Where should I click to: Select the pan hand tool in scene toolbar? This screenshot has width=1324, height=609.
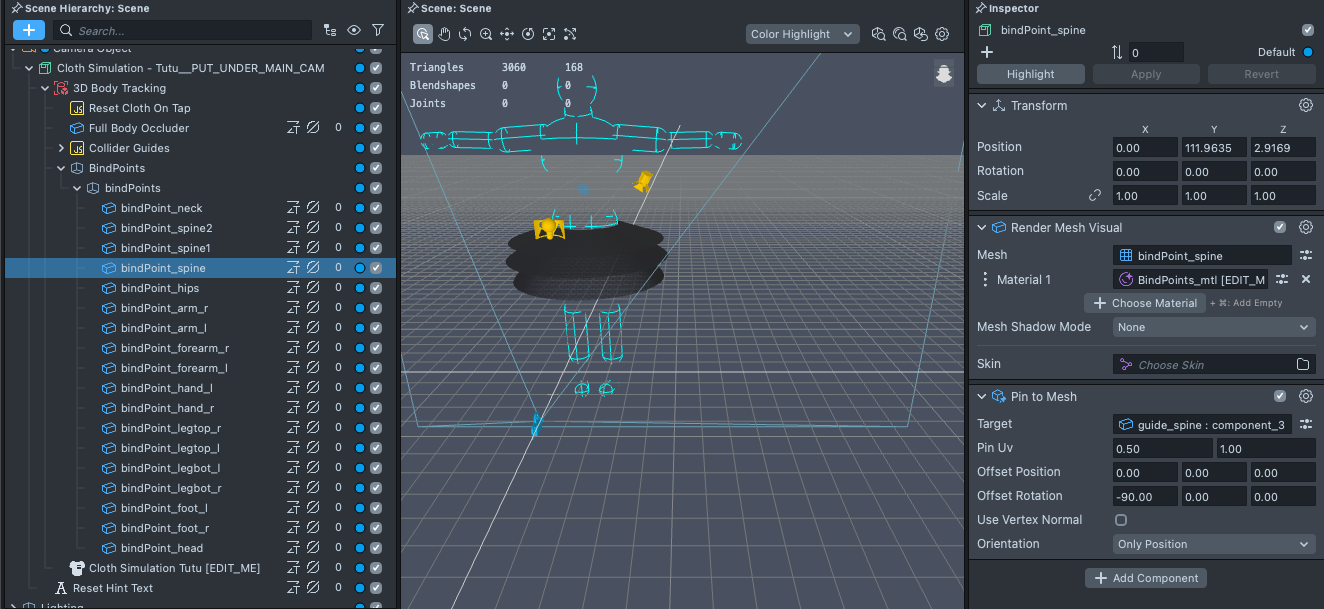click(x=445, y=34)
